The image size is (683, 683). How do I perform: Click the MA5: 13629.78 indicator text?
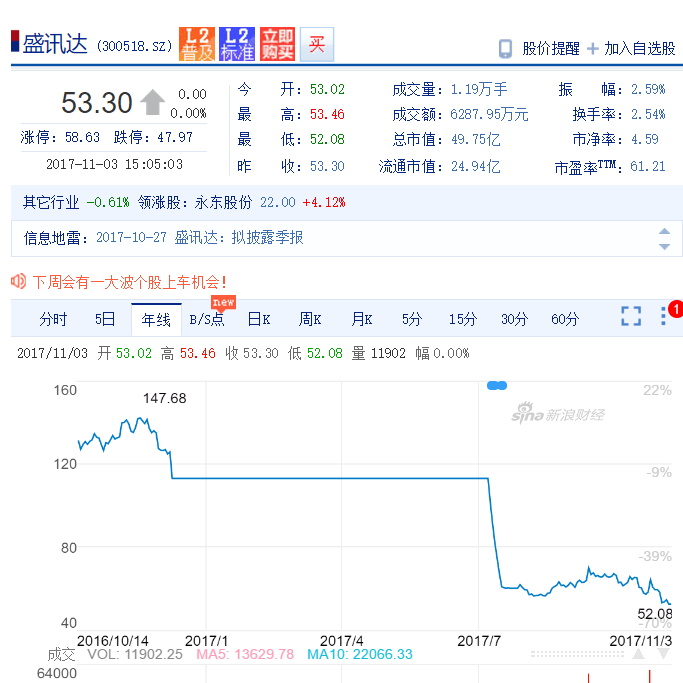[245, 654]
